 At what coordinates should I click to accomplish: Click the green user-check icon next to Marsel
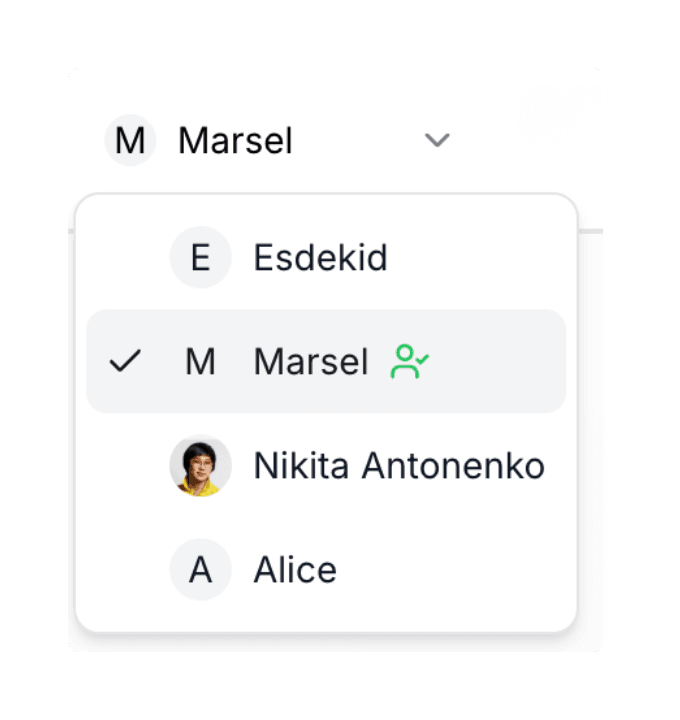[409, 361]
